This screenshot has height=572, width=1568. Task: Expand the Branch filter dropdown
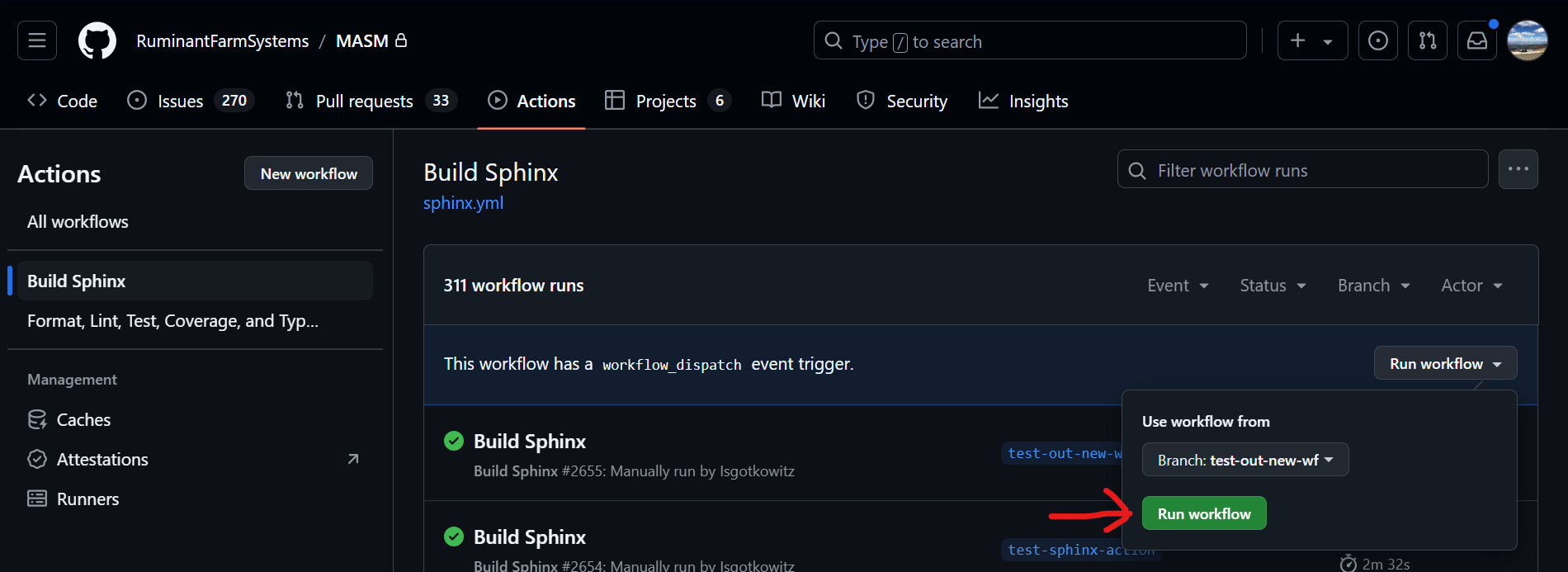(x=1373, y=286)
